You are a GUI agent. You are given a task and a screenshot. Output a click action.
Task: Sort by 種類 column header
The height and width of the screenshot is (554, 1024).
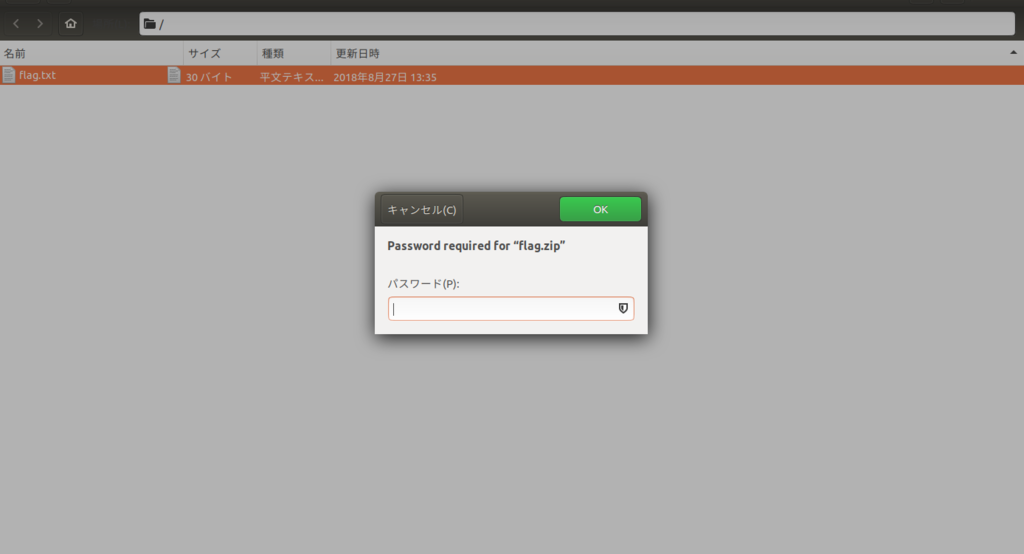(x=294, y=54)
